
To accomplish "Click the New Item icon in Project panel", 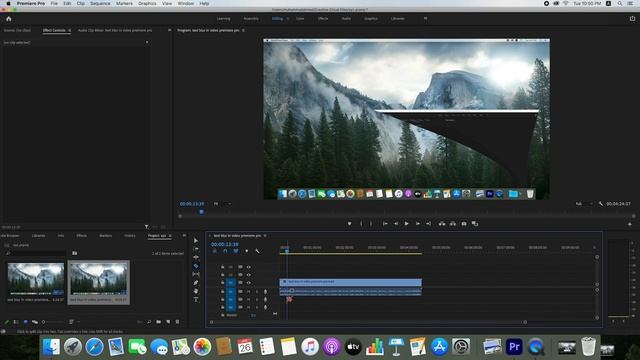I will tap(168, 322).
